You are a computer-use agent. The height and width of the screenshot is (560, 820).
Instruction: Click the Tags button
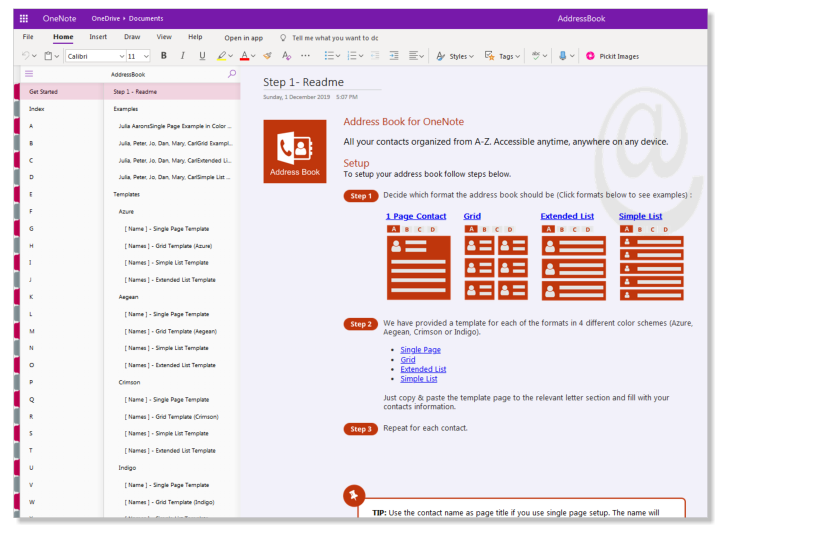coord(502,56)
